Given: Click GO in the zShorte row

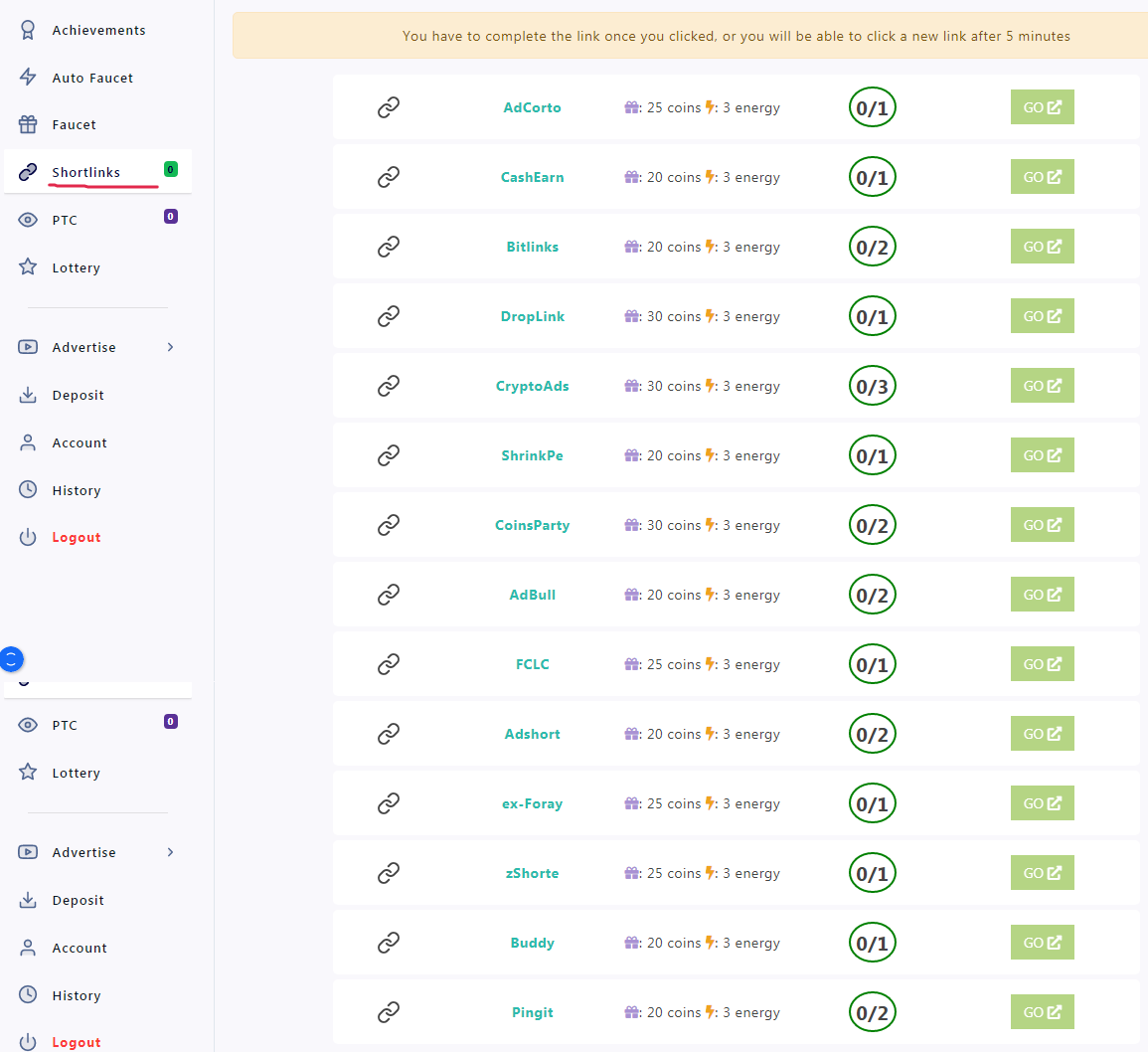Looking at the screenshot, I should [1042, 872].
